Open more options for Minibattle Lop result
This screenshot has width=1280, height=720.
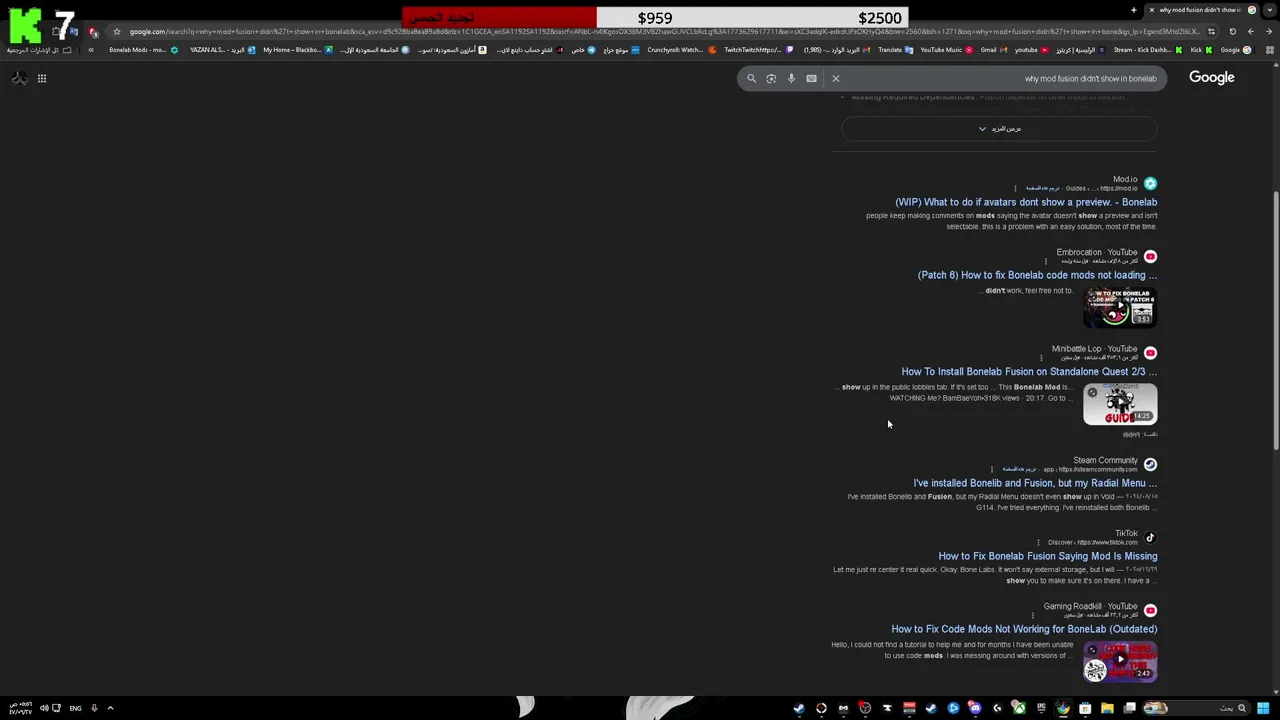click(x=1041, y=358)
